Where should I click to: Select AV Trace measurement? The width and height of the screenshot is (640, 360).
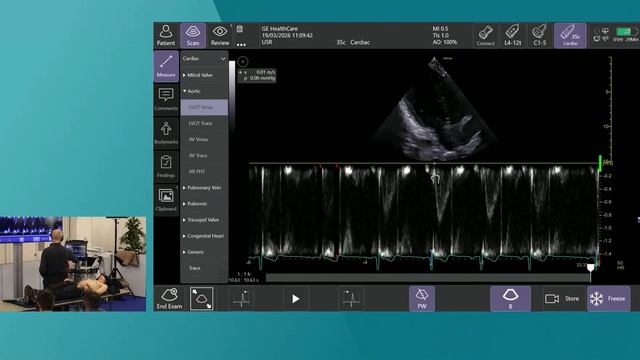click(204, 156)
